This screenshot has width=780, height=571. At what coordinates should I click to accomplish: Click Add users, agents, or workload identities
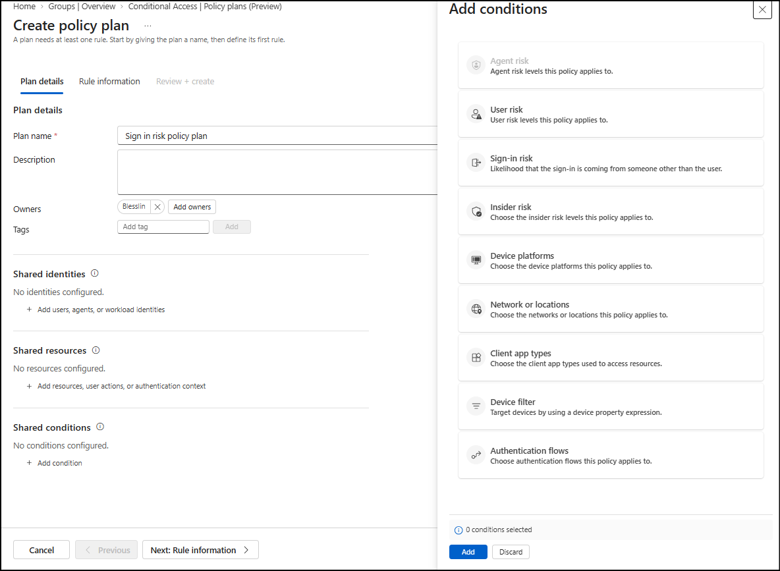pyautogui.click(x=96, y=309)
